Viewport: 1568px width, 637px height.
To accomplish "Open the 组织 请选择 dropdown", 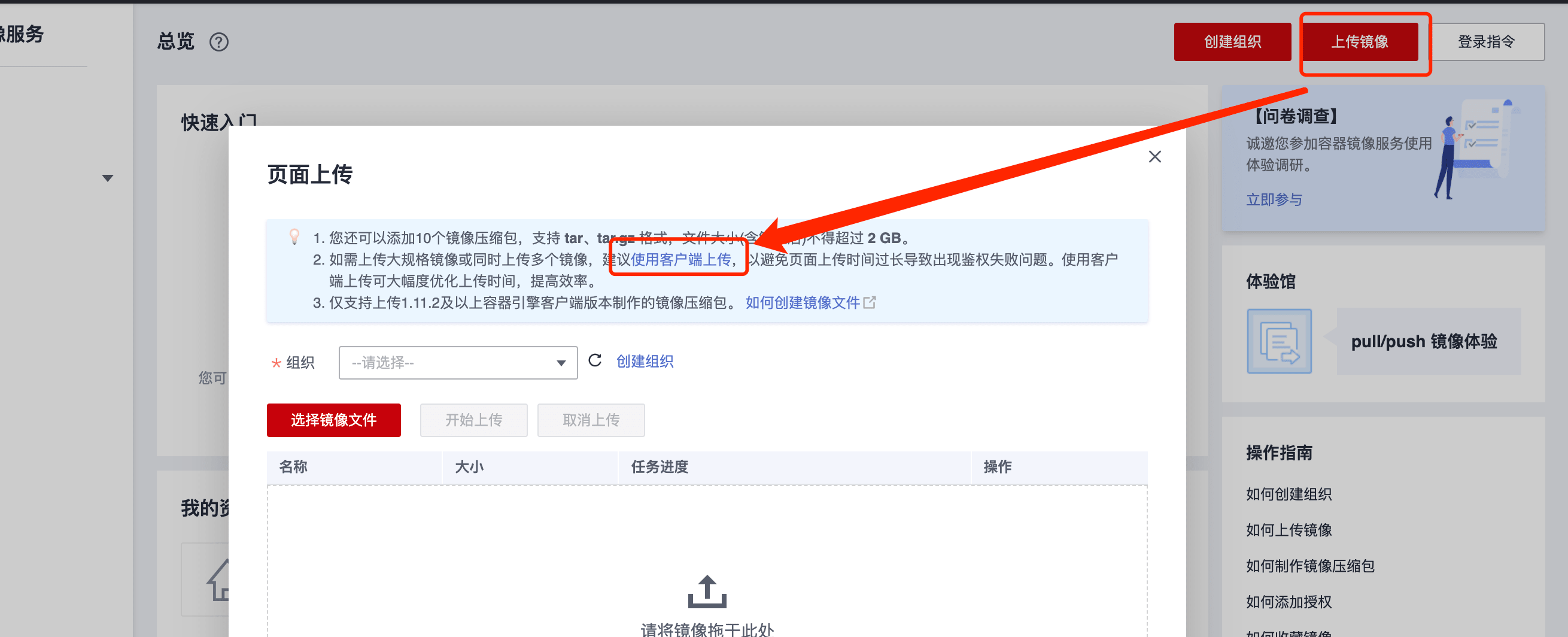I will coord(458,363).
